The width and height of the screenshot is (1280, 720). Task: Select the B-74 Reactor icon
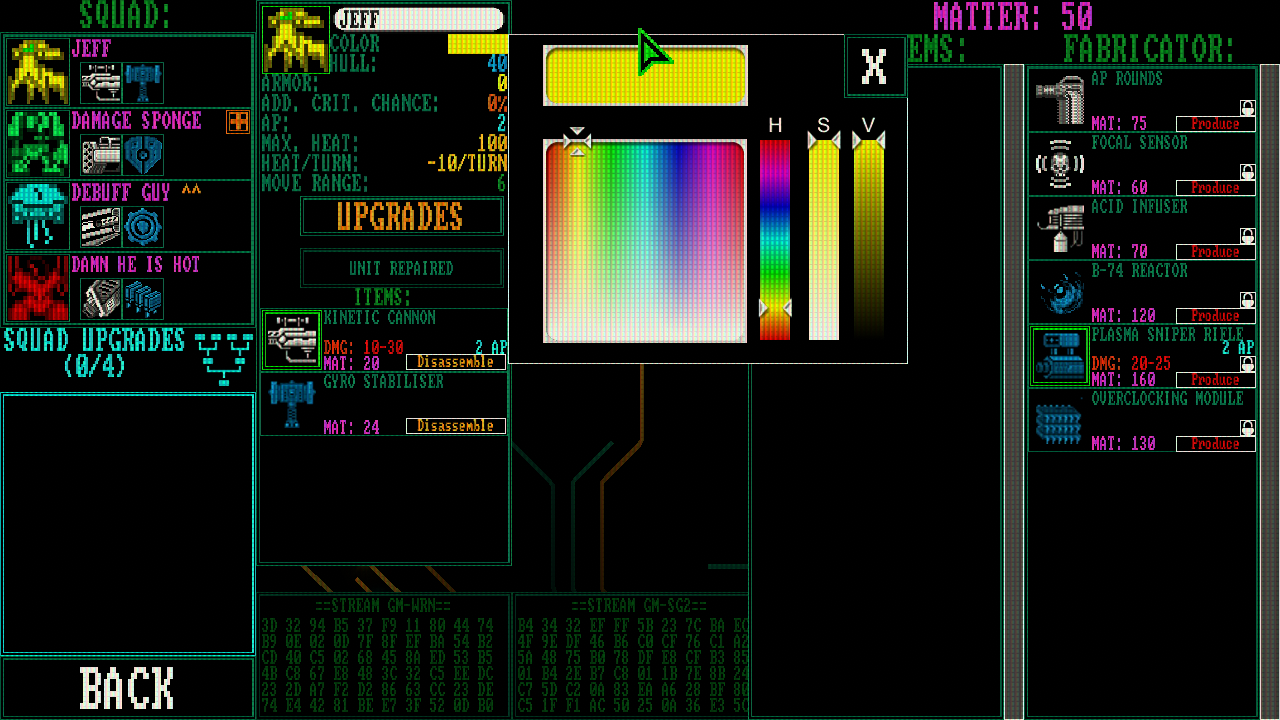click(x=1060, y=291)
